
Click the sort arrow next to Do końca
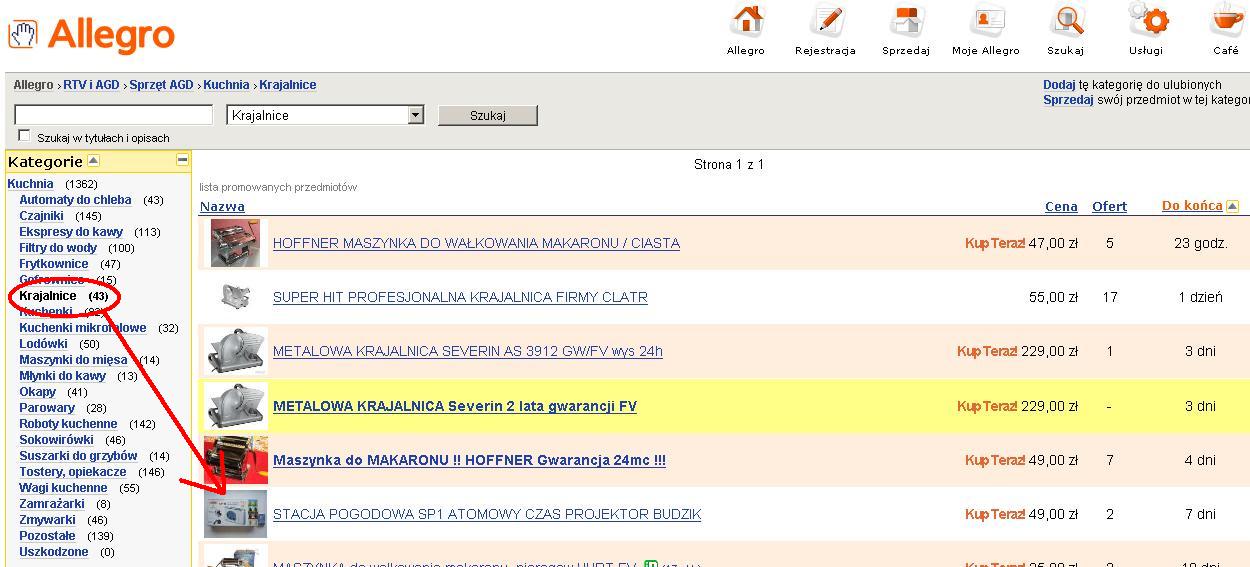click(1232, 206)
